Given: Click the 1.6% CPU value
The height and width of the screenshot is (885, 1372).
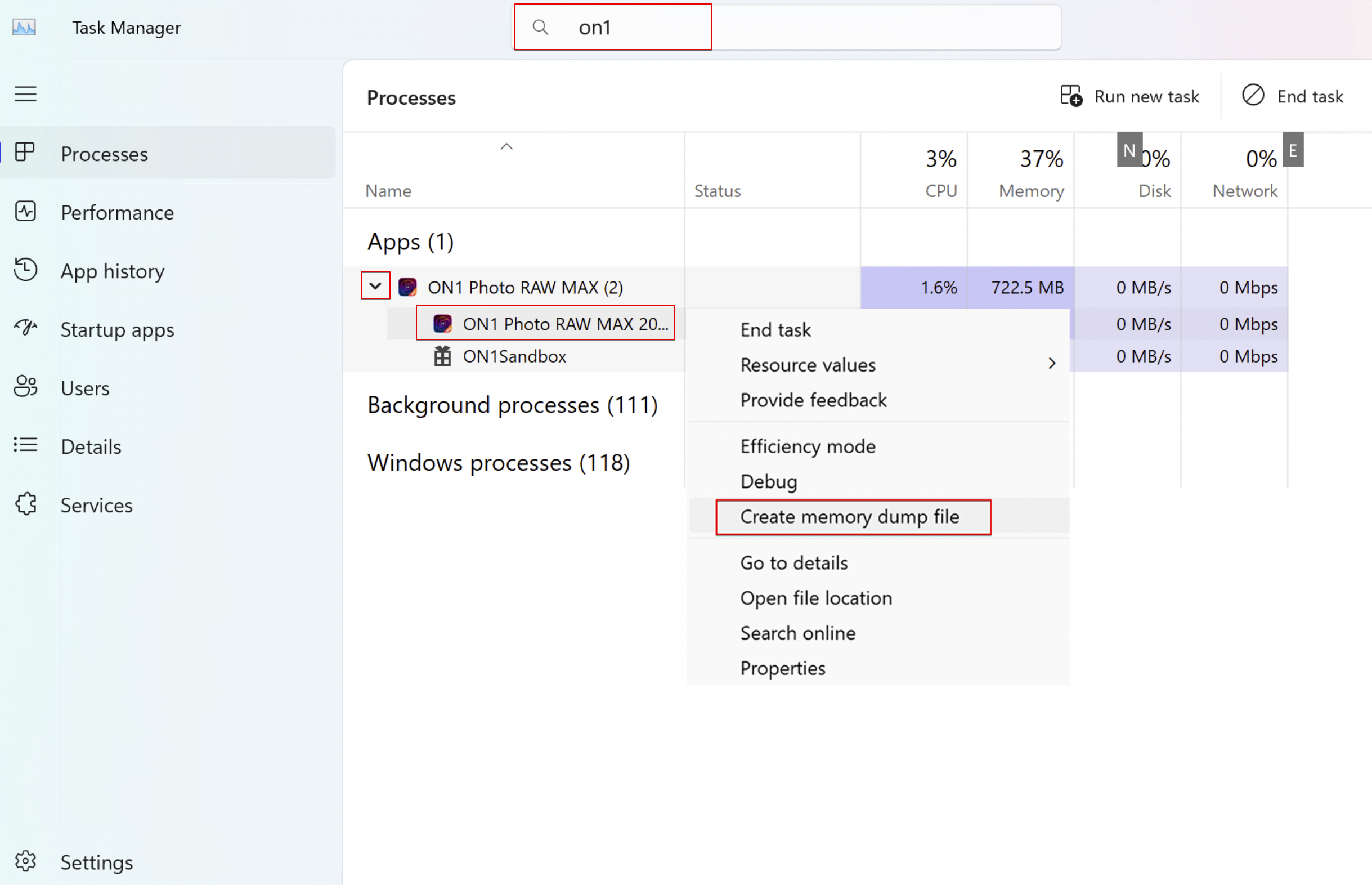Looking at the screenshot, I should click(939, 287).
